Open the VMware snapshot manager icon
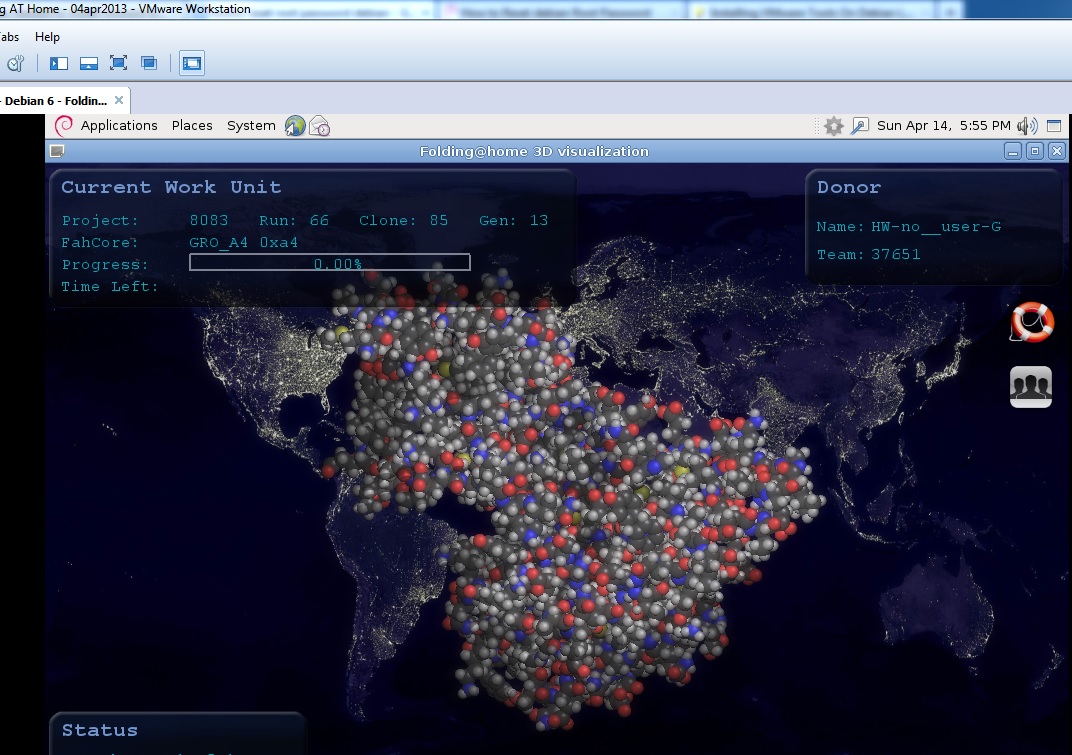The image size is (1072, 755). [15, 64]
